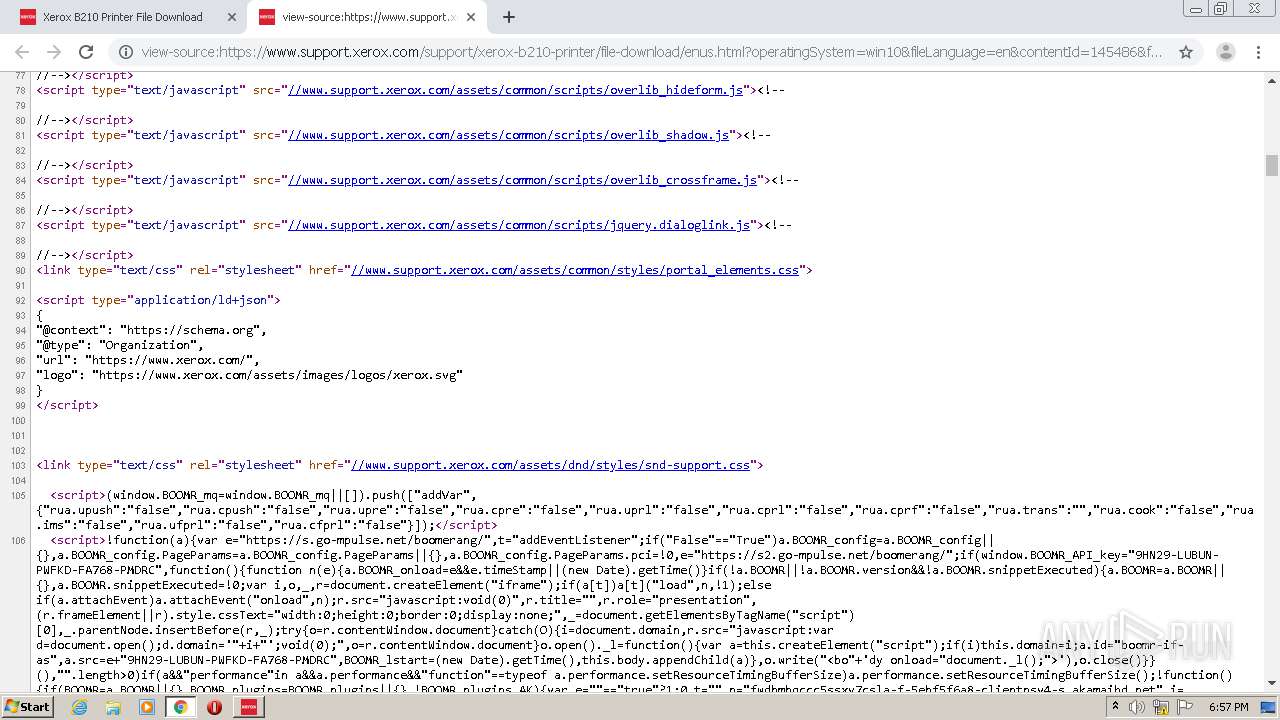Click source line number 106
This screenshot has width=1280, height=720.
point(18,540)
